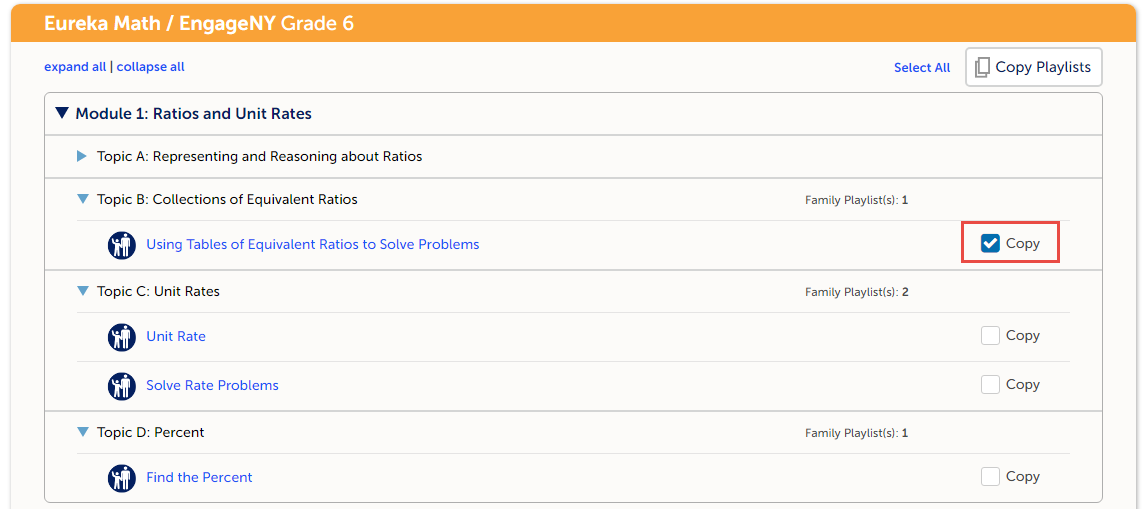Click Family Playlist(s): 1 in Topic D row
The width and height of the screenshot is (1145, 509).
pyautogui.click(x=857, y=433)
